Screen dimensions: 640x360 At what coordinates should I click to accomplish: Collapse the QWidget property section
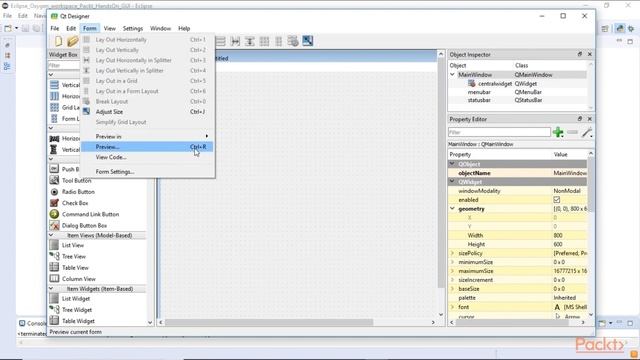coord(452,182)
